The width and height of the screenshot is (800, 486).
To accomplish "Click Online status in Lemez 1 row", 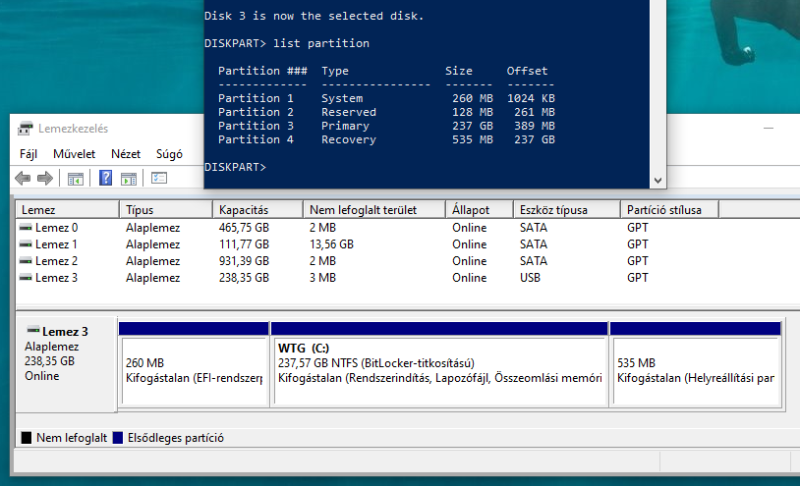I will (469, 245).
